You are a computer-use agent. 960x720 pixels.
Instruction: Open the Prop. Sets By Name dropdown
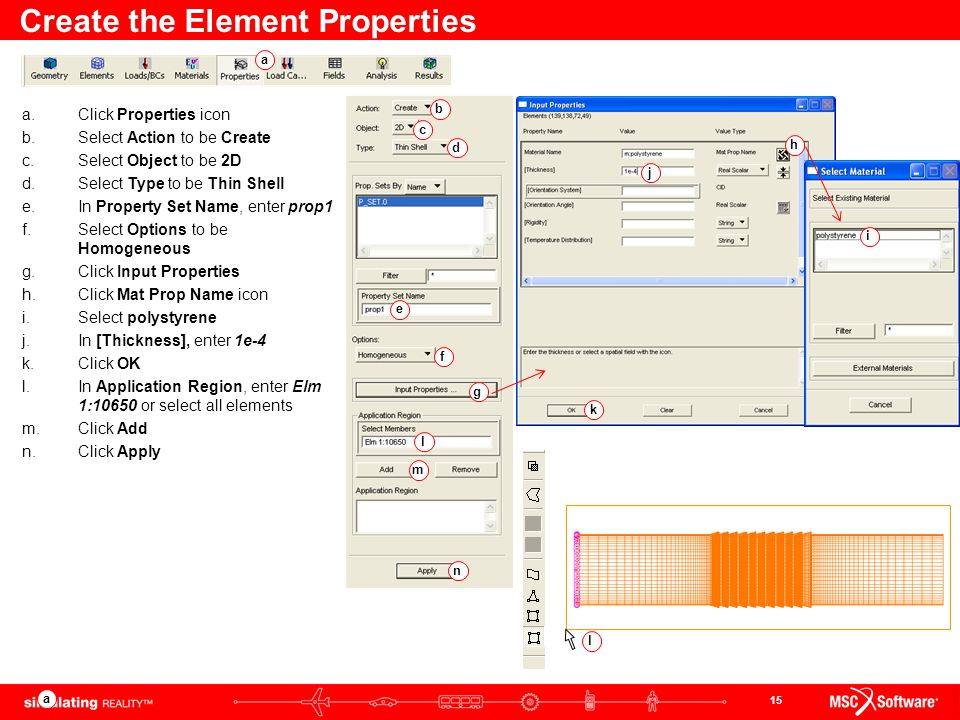[424, 187]
